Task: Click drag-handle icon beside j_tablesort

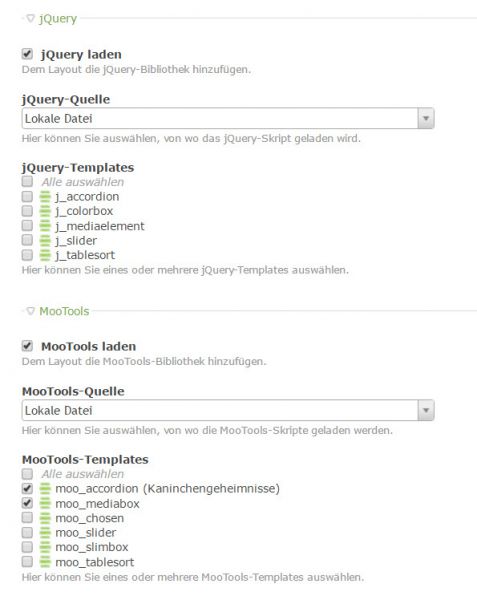Action: pos(45,255)
